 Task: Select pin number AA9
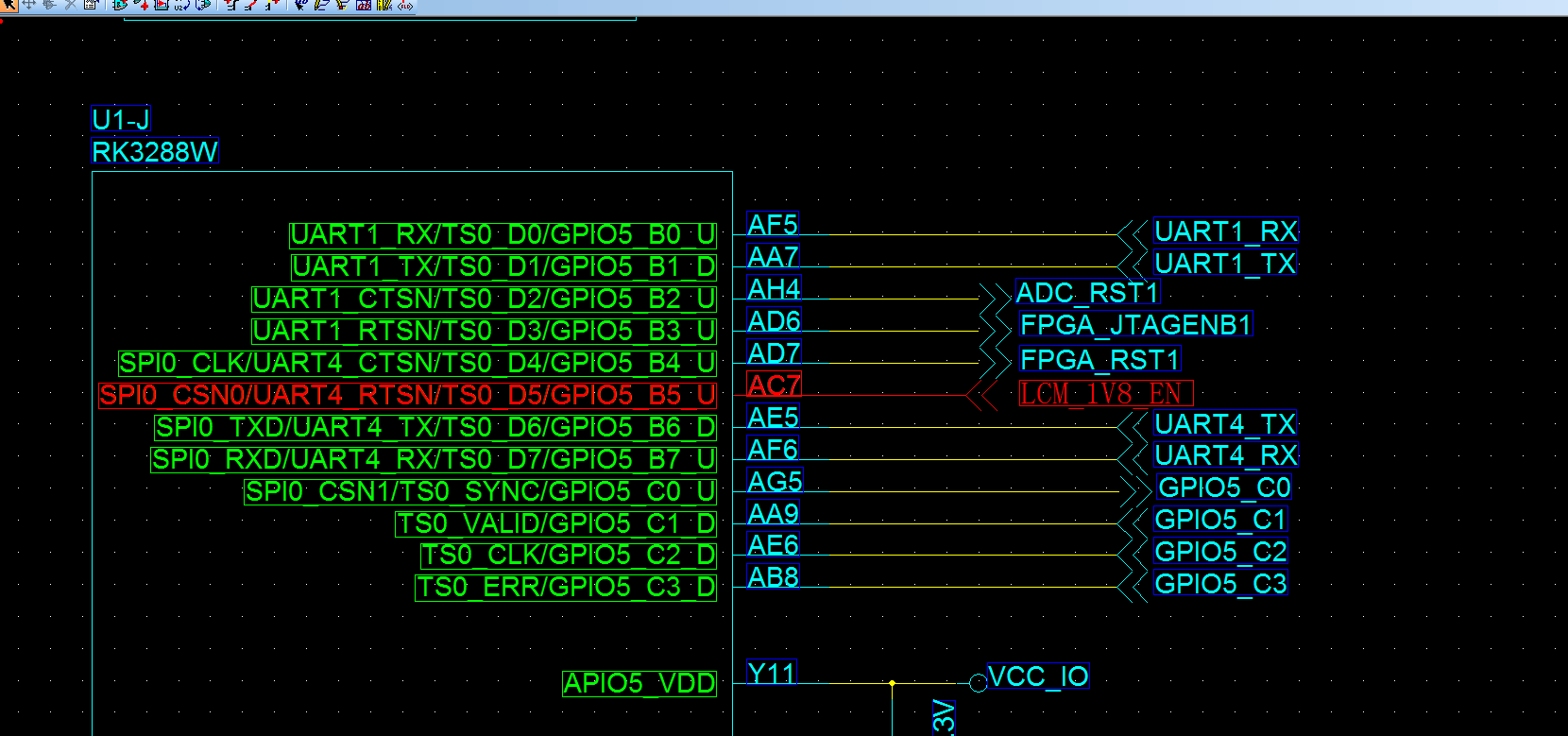[x=773, y=514]
